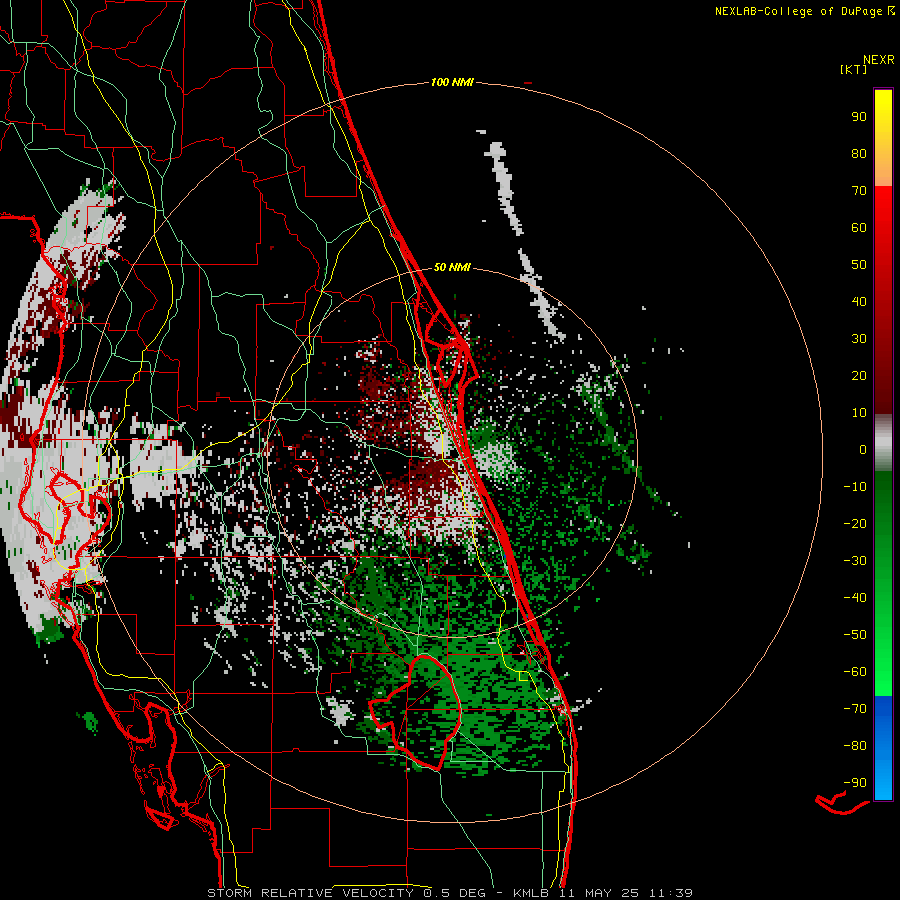Click the positive 80 scale value

pos(859,154)
